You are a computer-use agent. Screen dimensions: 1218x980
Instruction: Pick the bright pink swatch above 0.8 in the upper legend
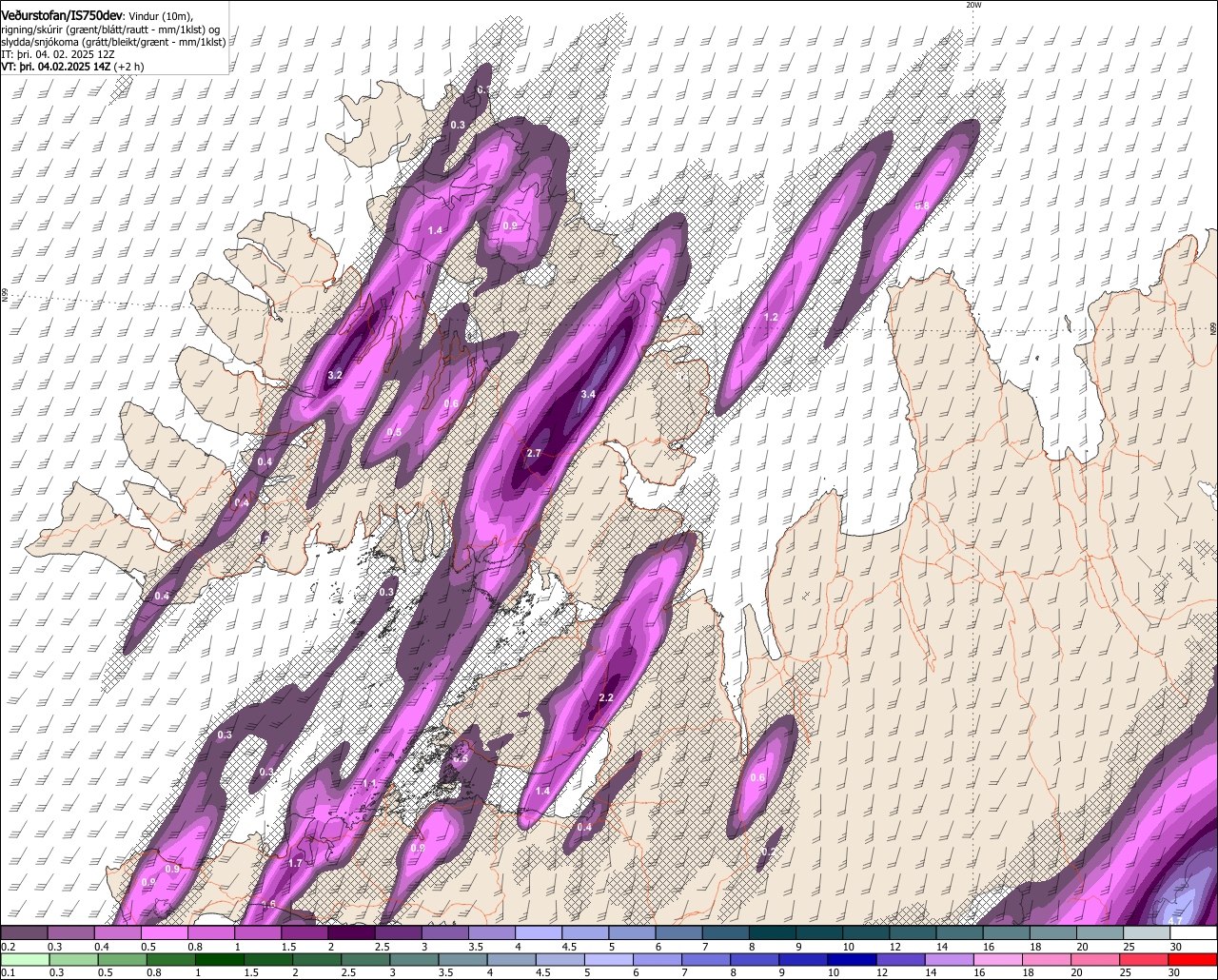click(x=165, y=933)
